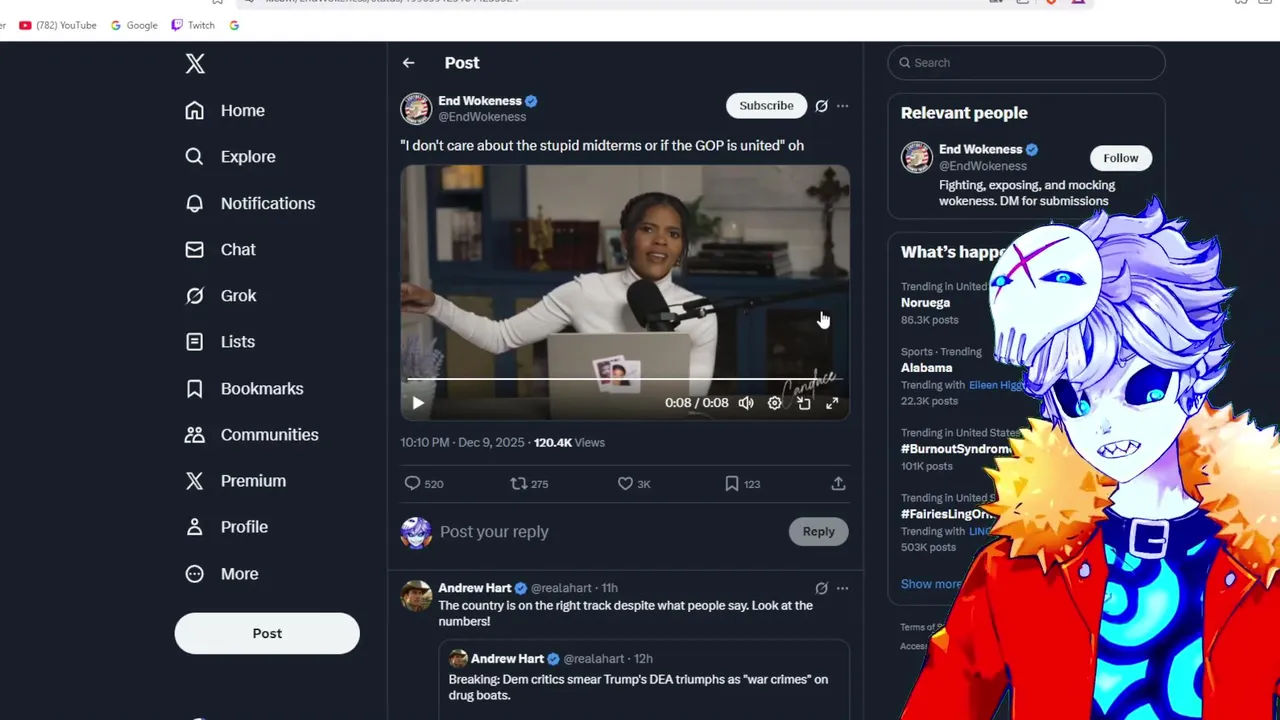This screenshot has height=720, width=1280.
Task: Open Premium from sidebar
Action: [235, 481]
